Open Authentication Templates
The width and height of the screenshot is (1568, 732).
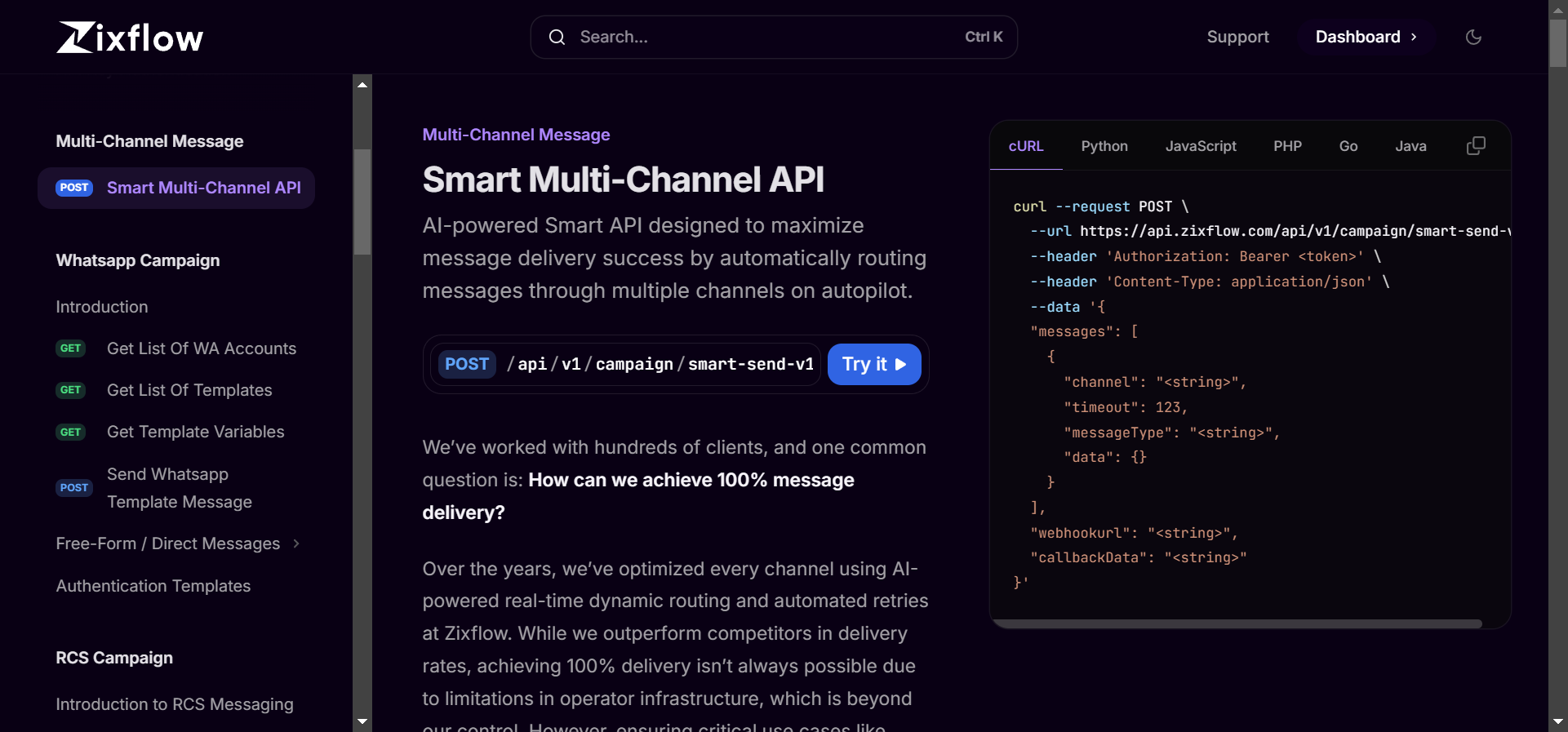[153, 586]
